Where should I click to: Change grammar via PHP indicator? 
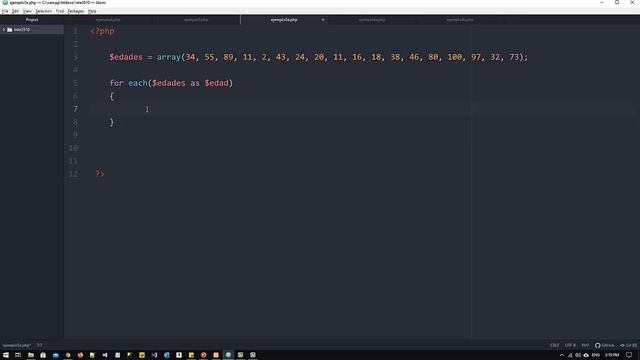coord(585,345)
